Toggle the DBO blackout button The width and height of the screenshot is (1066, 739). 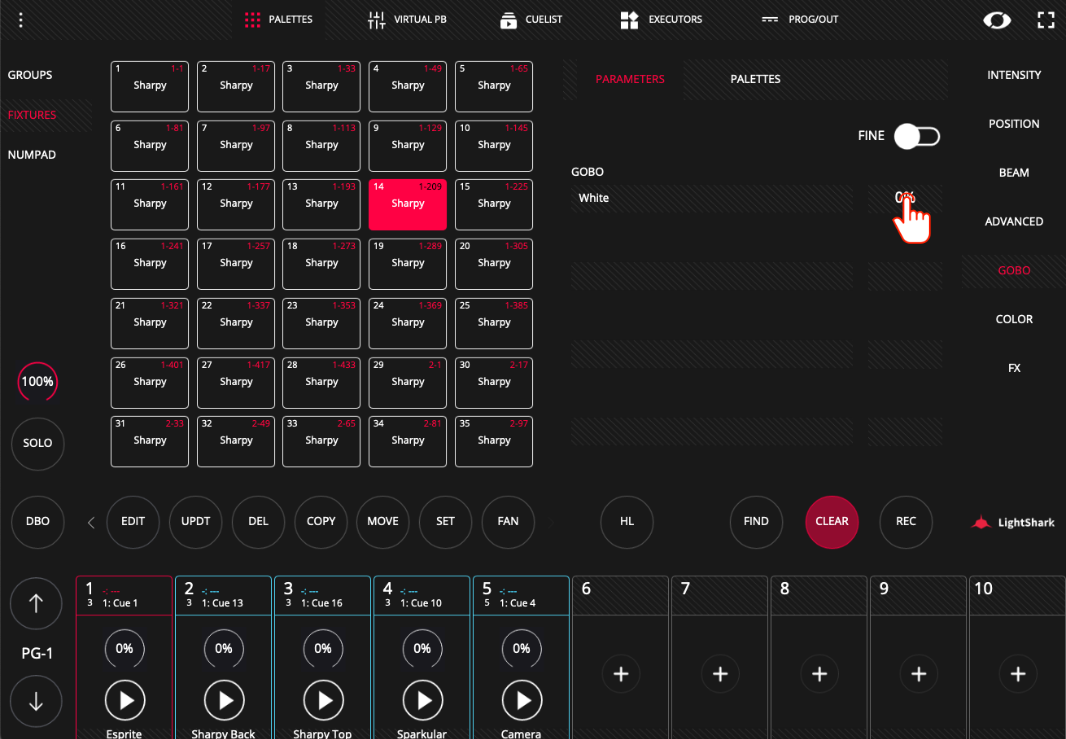pos(37,521)
